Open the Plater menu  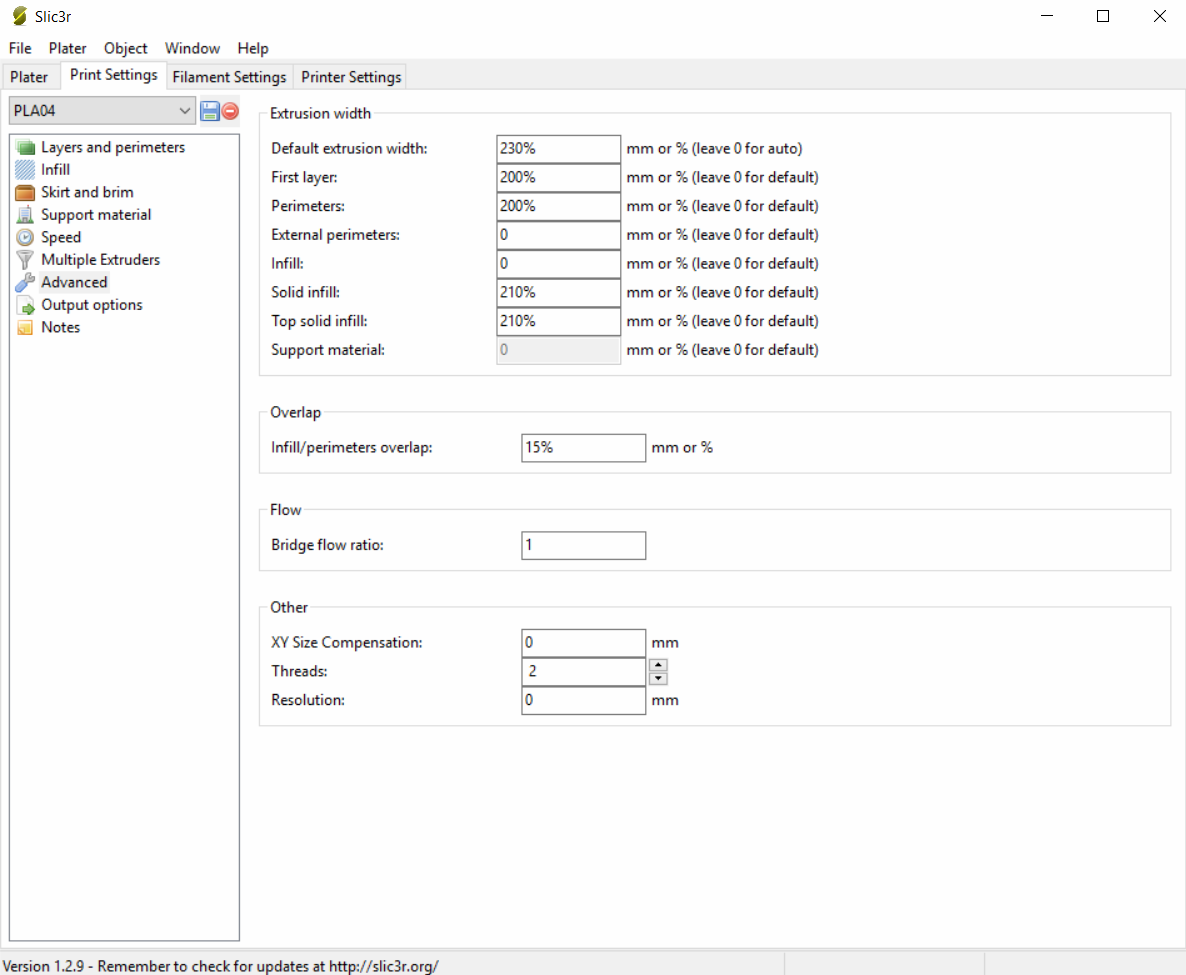67,48
